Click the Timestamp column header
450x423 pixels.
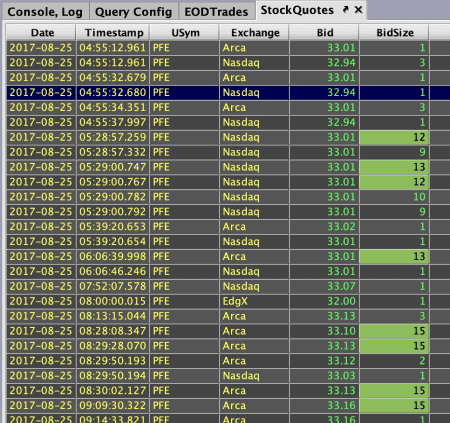(113, 33)
